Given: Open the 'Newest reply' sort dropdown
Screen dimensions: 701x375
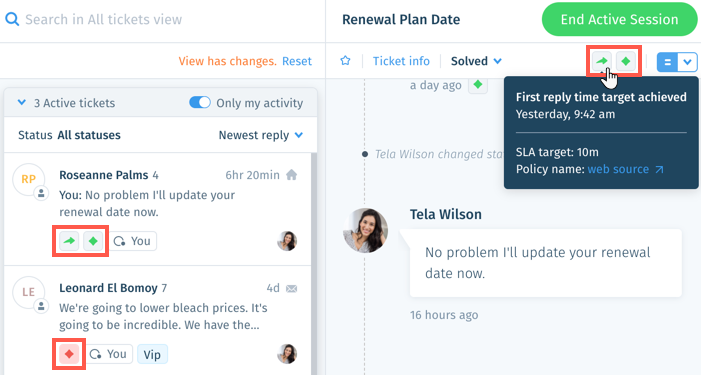Looking at the screenshot, I should tap(261, 135).
